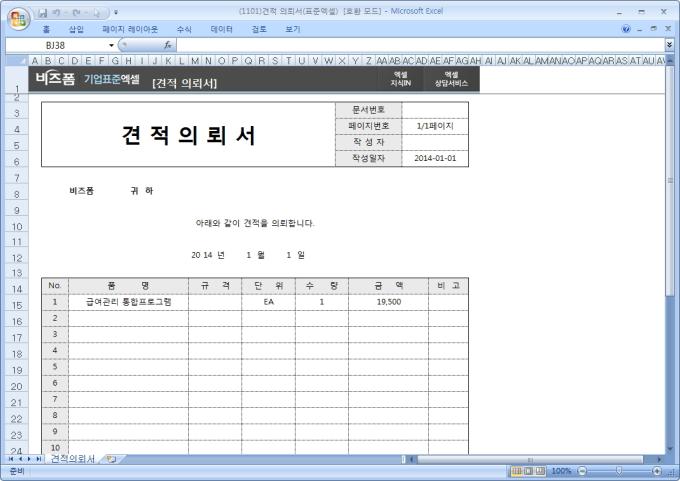Open the 홈 ribbon tab
This screenshot has height=481, width=680.
click(x=46, y=29)
